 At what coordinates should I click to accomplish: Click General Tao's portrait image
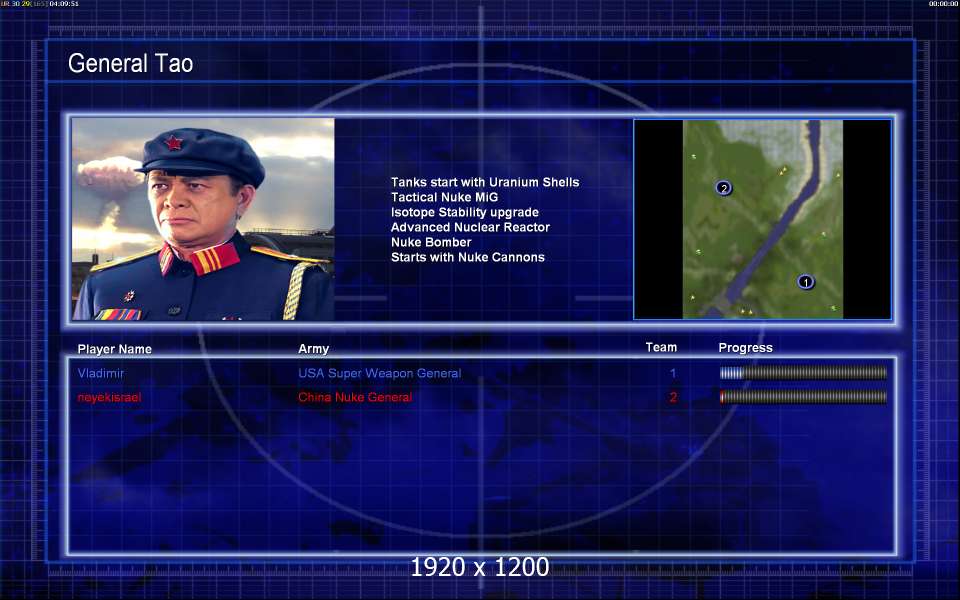203,219
